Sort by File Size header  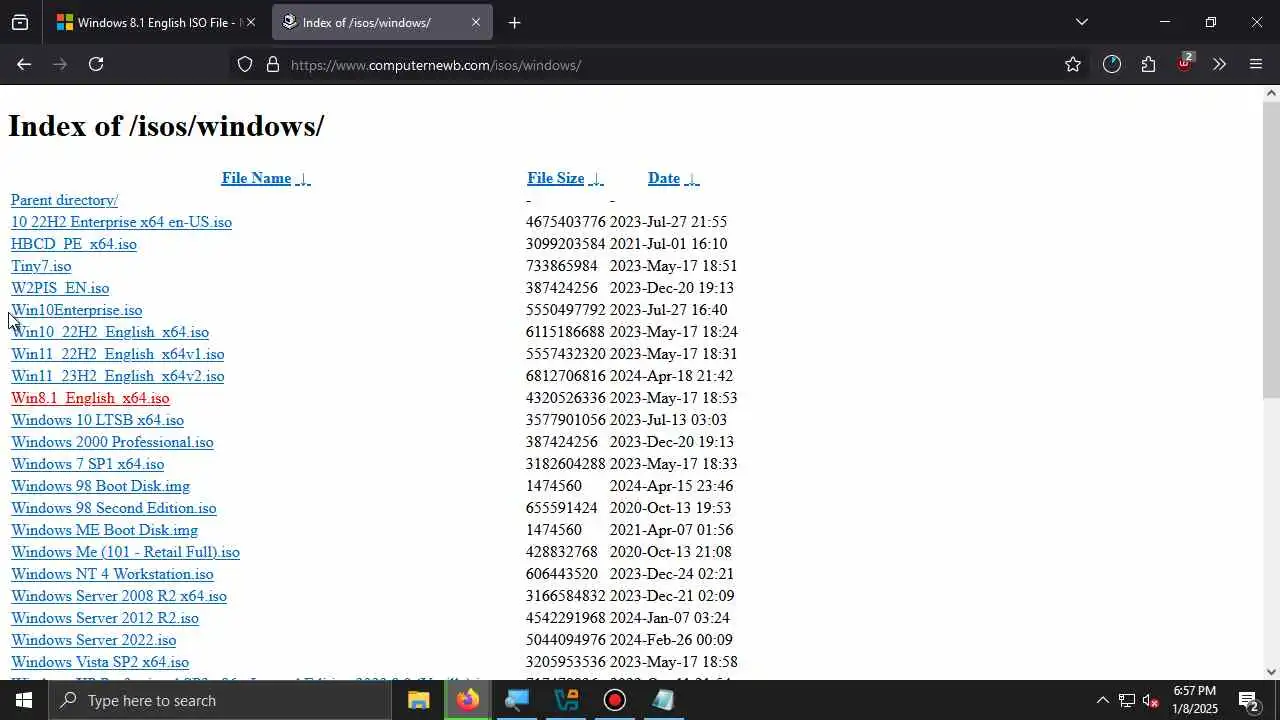click(556, 178)
